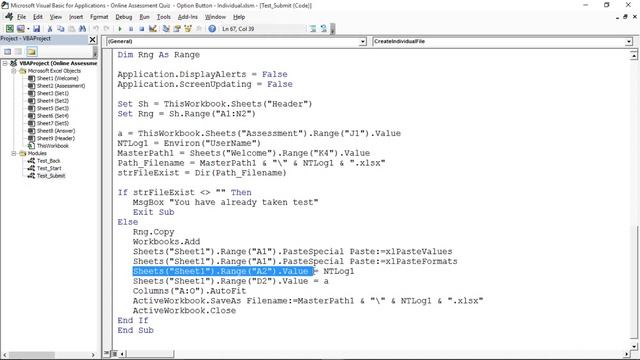Viewport: 640px width, 360px height.
Task: Click the Find binoculars icon
Action: point(82,29)
